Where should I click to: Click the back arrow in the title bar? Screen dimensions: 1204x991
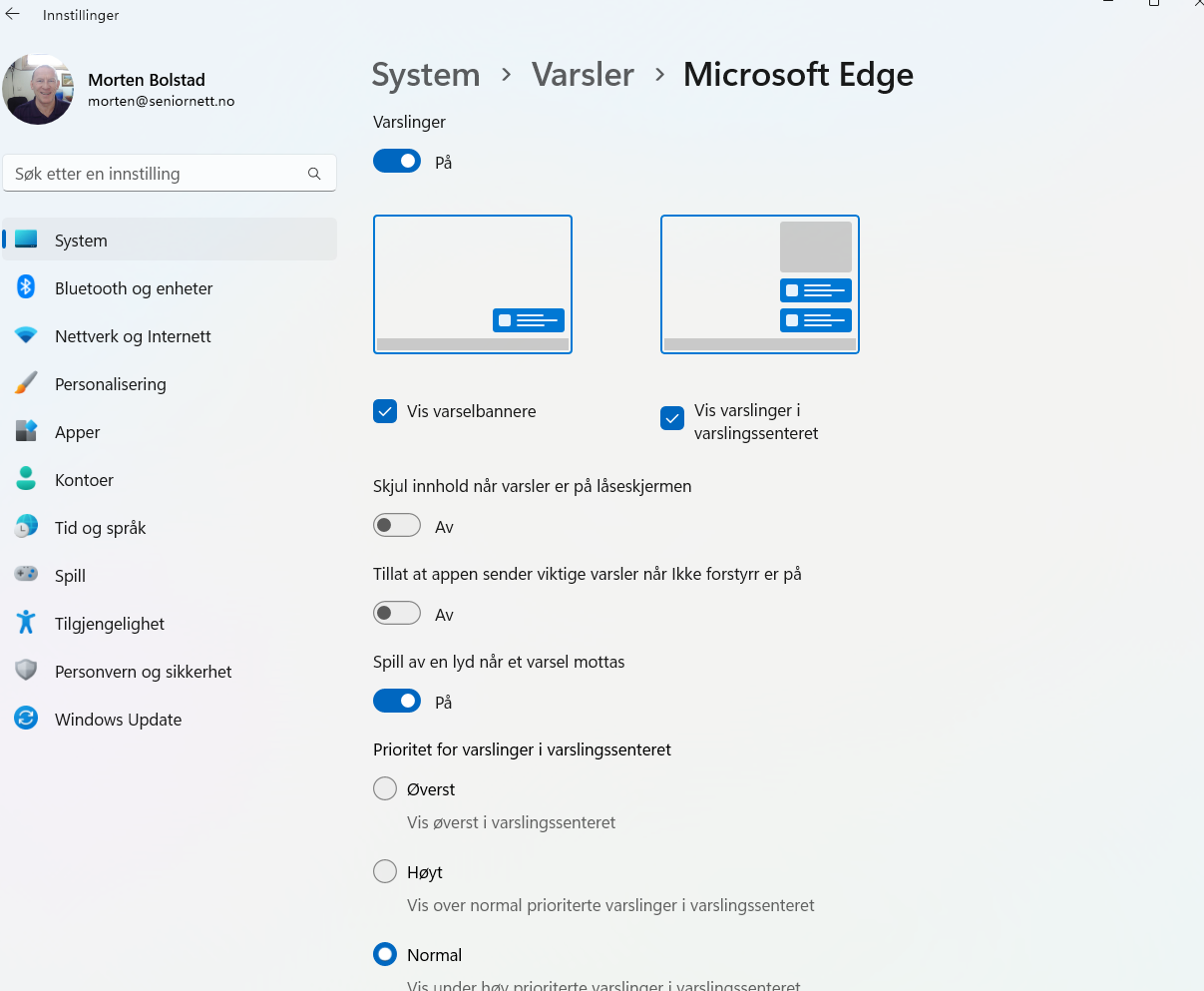coord(13,15)
